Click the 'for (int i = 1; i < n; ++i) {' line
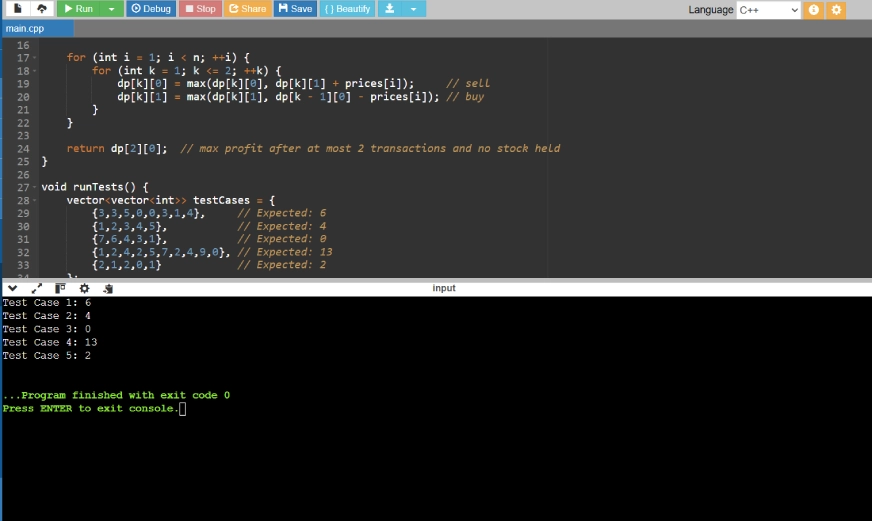Viewport: 872px width, 521px height. pyautogui.click(x=158, y=57)
